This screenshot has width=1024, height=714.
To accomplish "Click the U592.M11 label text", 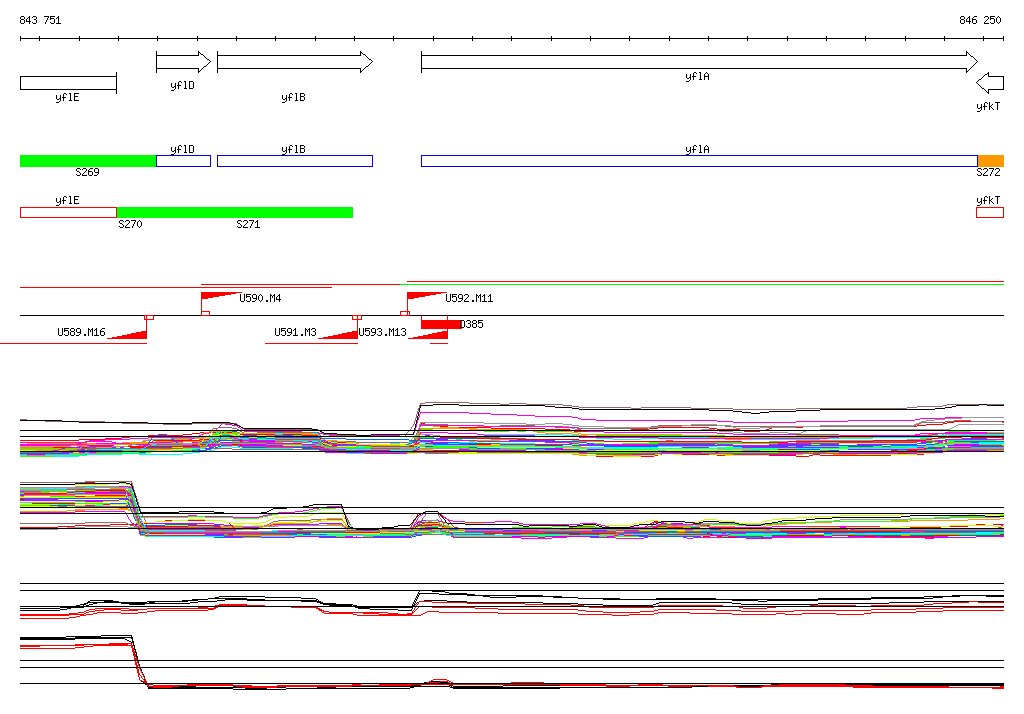I will click(469, 299).
